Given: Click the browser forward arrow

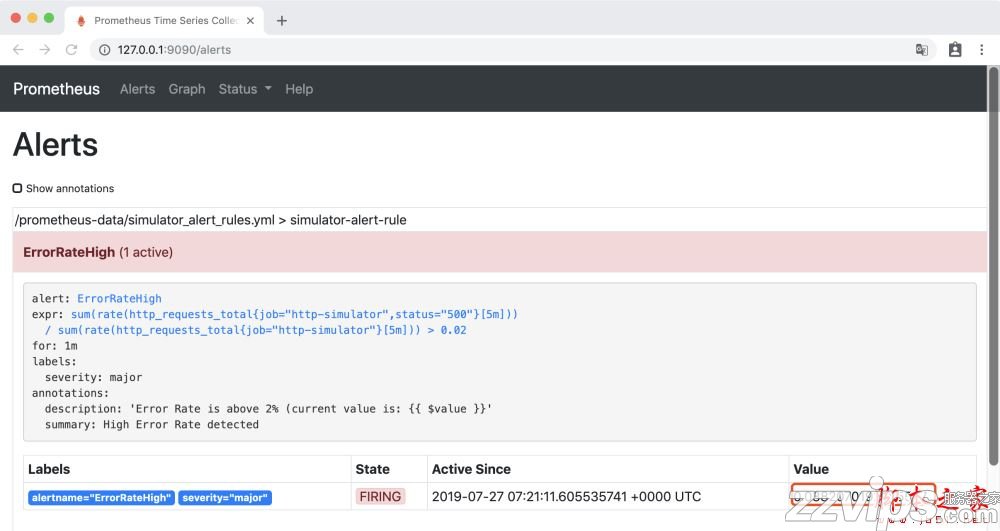Looking at the screenshot, I should point(44,49).
